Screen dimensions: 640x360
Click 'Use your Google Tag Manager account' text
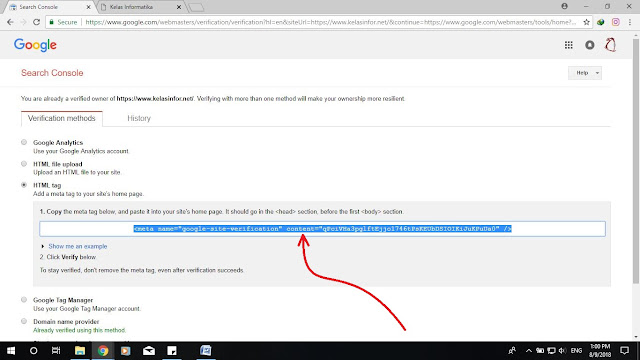point(87,309)
